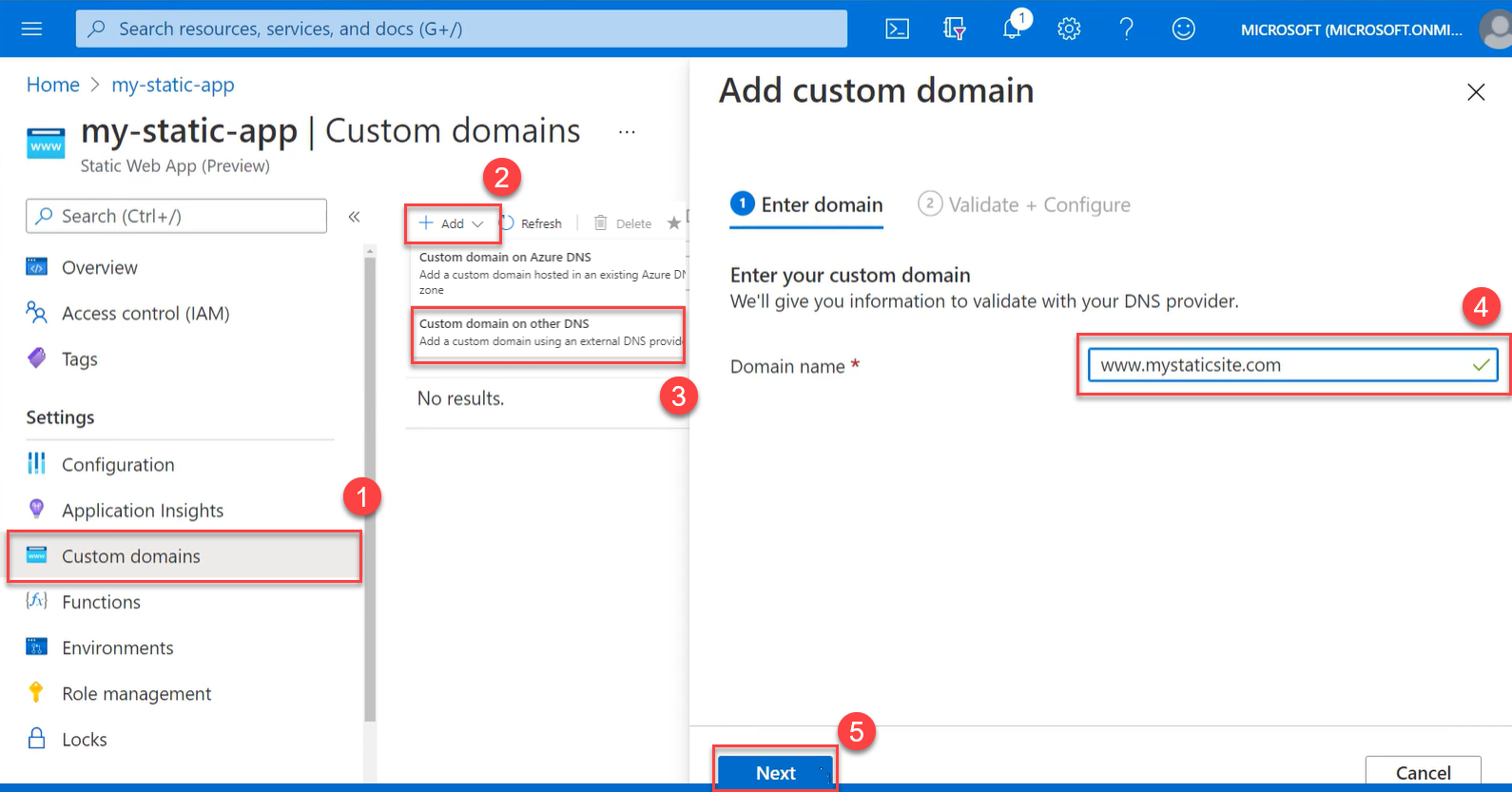Open the notifications bell
Screen dimensions: 1512x792
pos(1014,26)
